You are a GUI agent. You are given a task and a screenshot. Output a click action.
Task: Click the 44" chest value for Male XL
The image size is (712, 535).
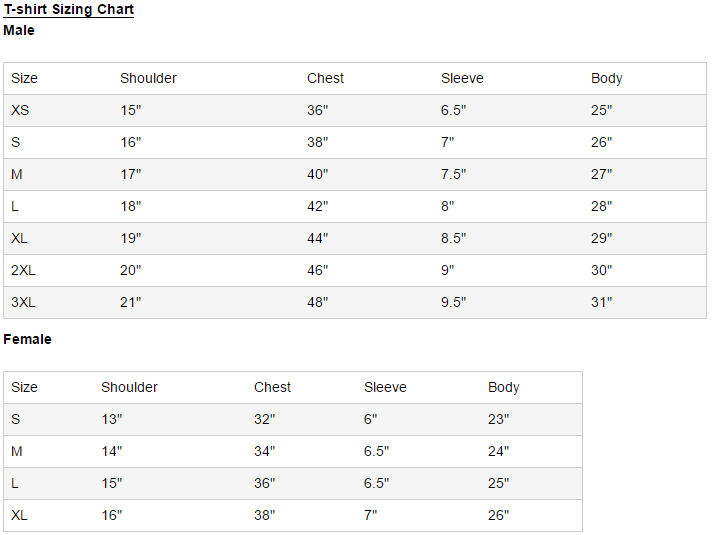[317, 238]
